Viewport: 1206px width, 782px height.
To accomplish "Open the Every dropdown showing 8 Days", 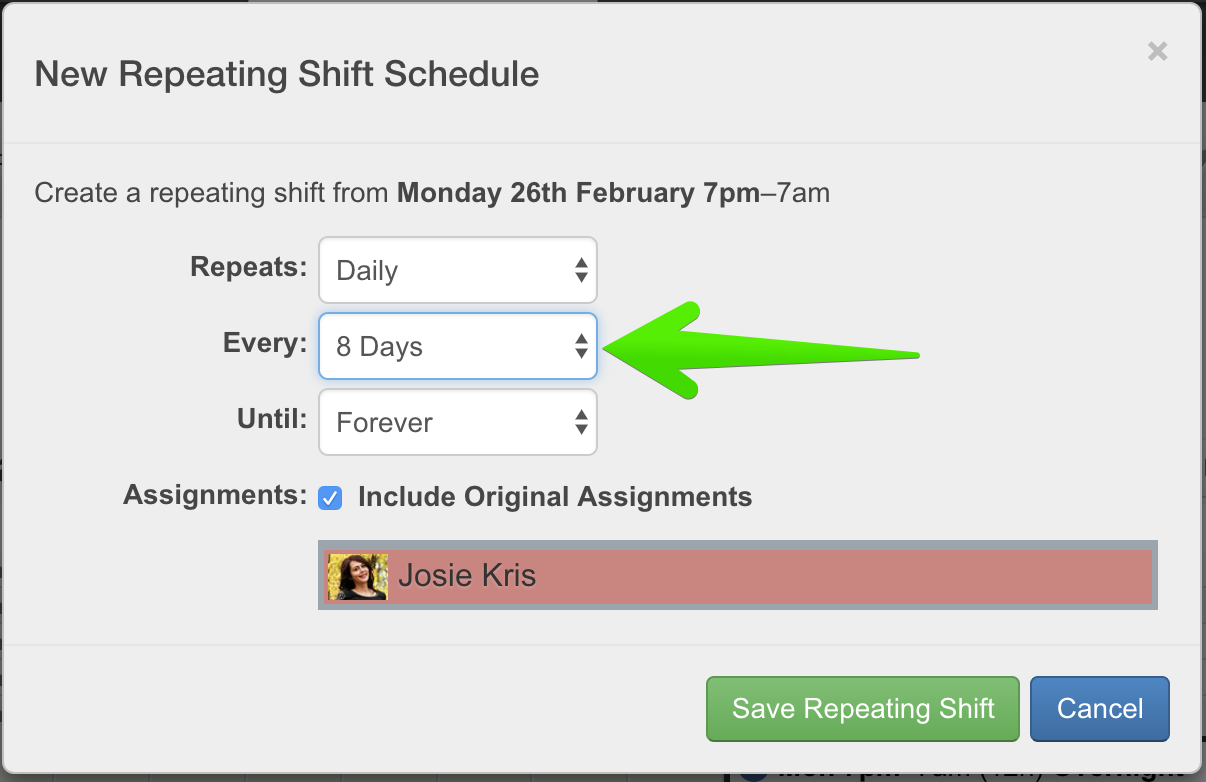I will pyautogui.click(x=457, y=347).
